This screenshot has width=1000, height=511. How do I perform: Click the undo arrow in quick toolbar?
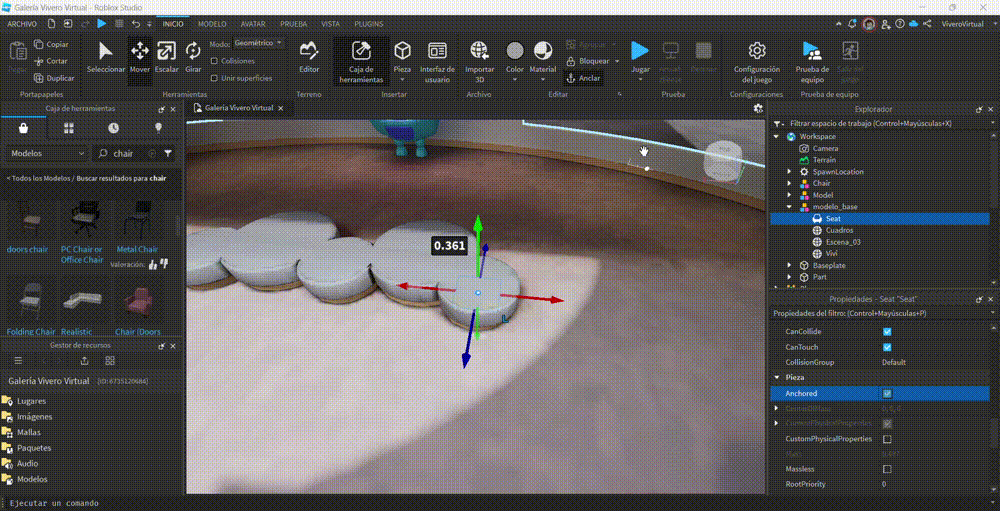(136, 24)
